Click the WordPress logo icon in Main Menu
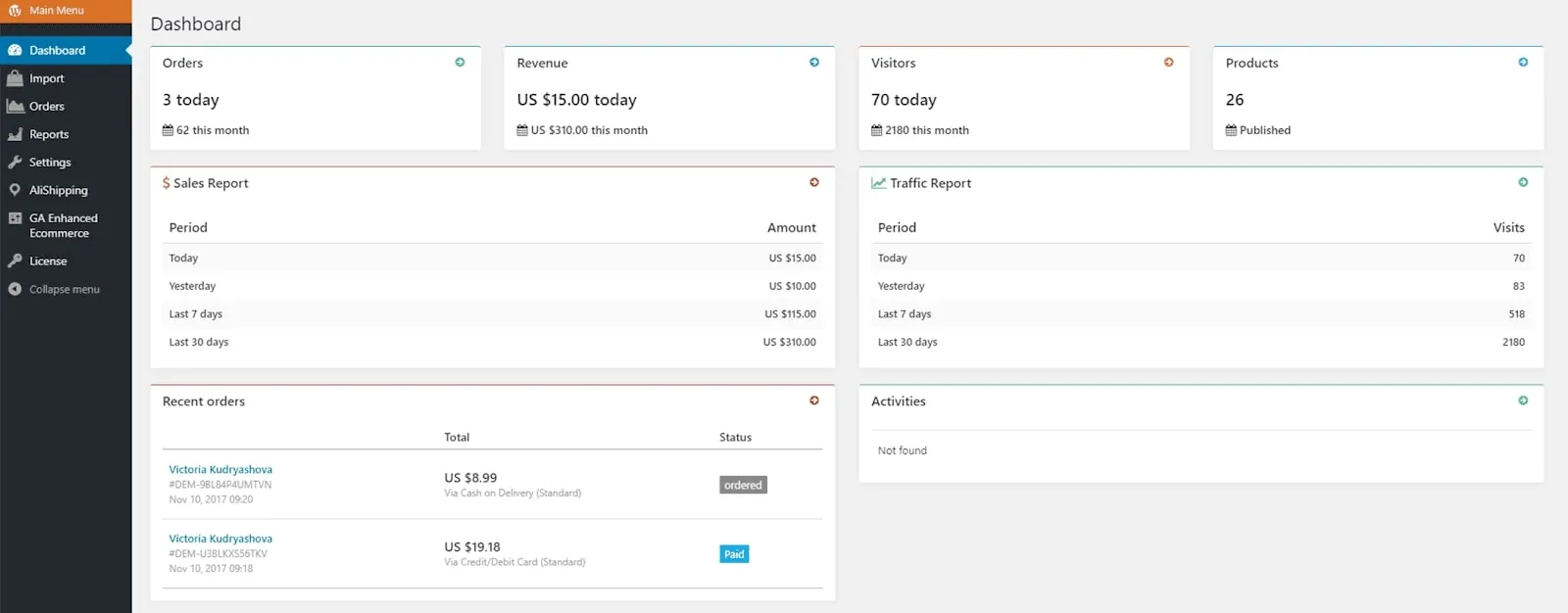The width and height of the screenshot is (1568, 613). pos(15,11)
